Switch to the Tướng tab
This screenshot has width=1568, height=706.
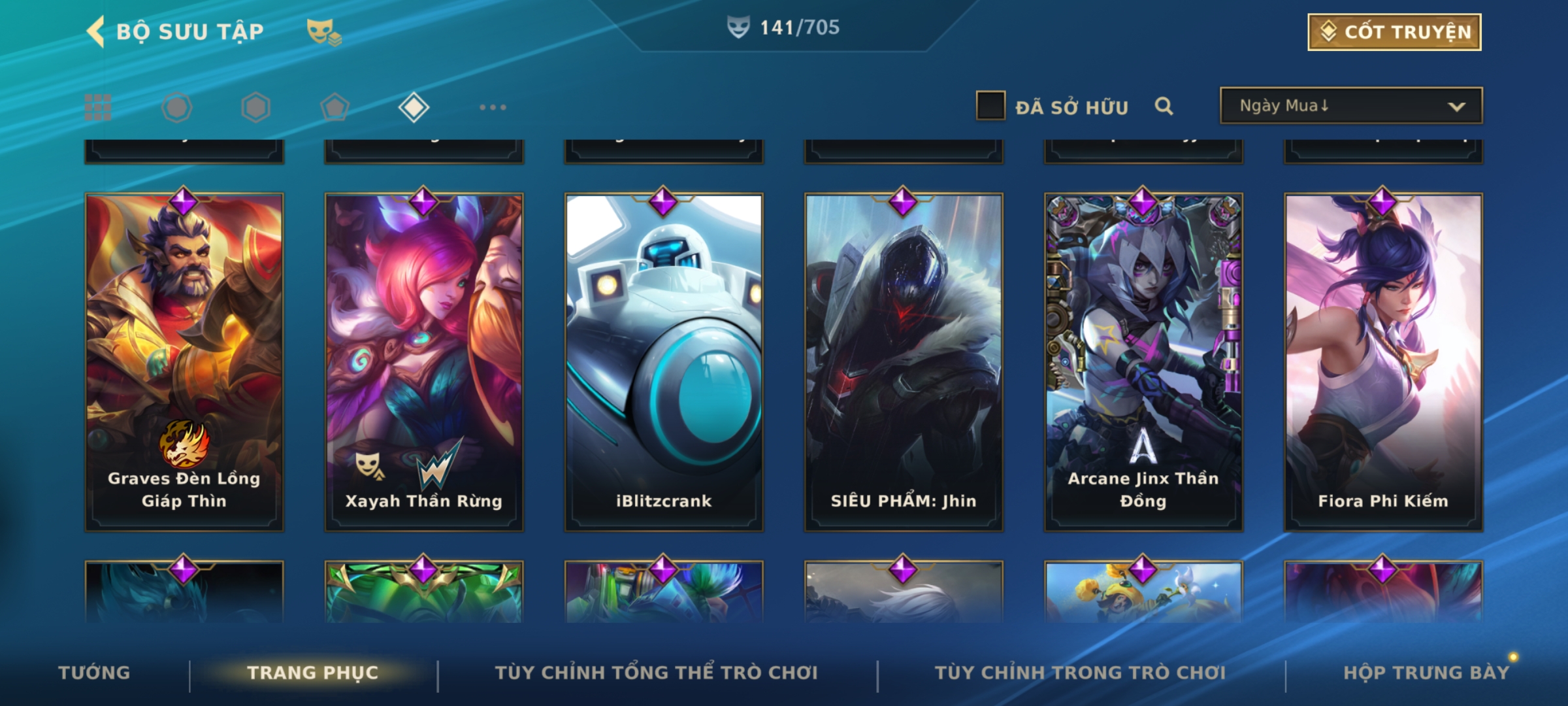[x=94, y=673]
